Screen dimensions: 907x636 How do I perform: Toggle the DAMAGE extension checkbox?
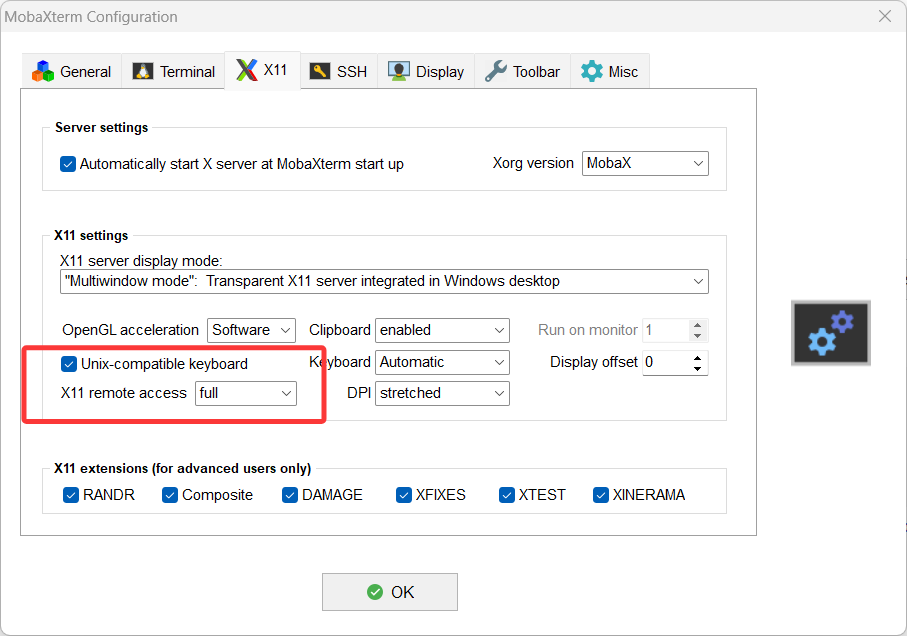pyautogui.click(x=290, y=495)
